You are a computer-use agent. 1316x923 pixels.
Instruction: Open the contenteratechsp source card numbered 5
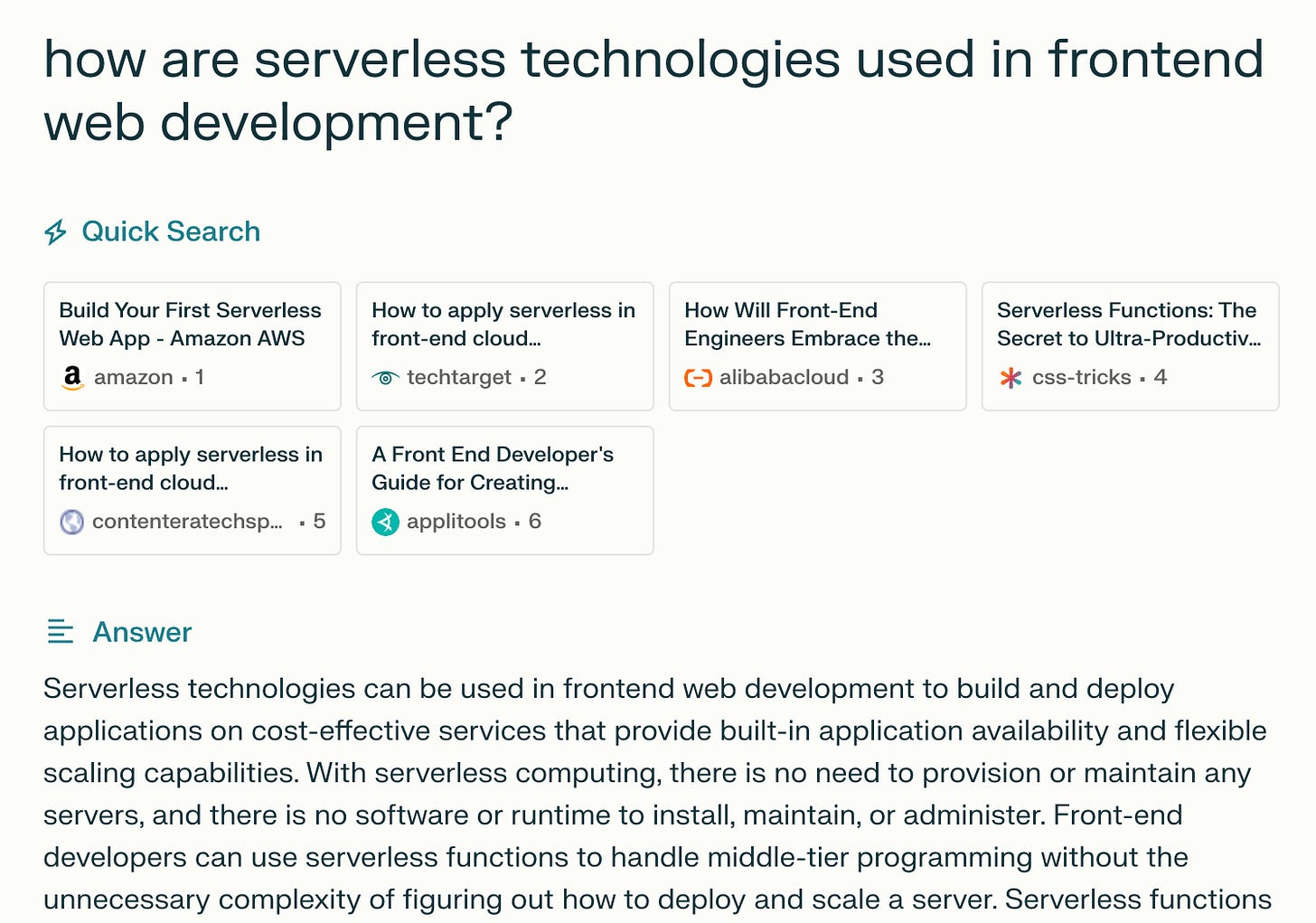193,490
